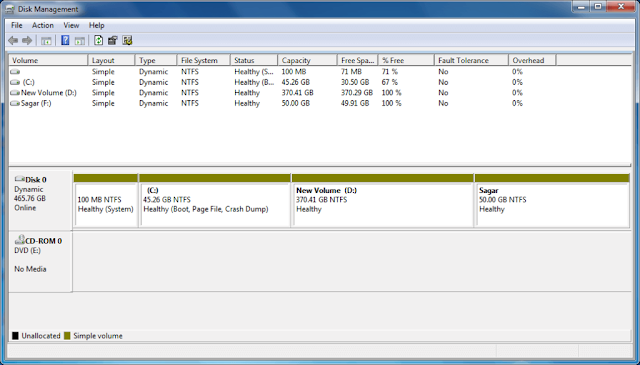Screen dimensions: 640x365
Task: Click the Refresh toolbar icon
Action: coord(98,40)
